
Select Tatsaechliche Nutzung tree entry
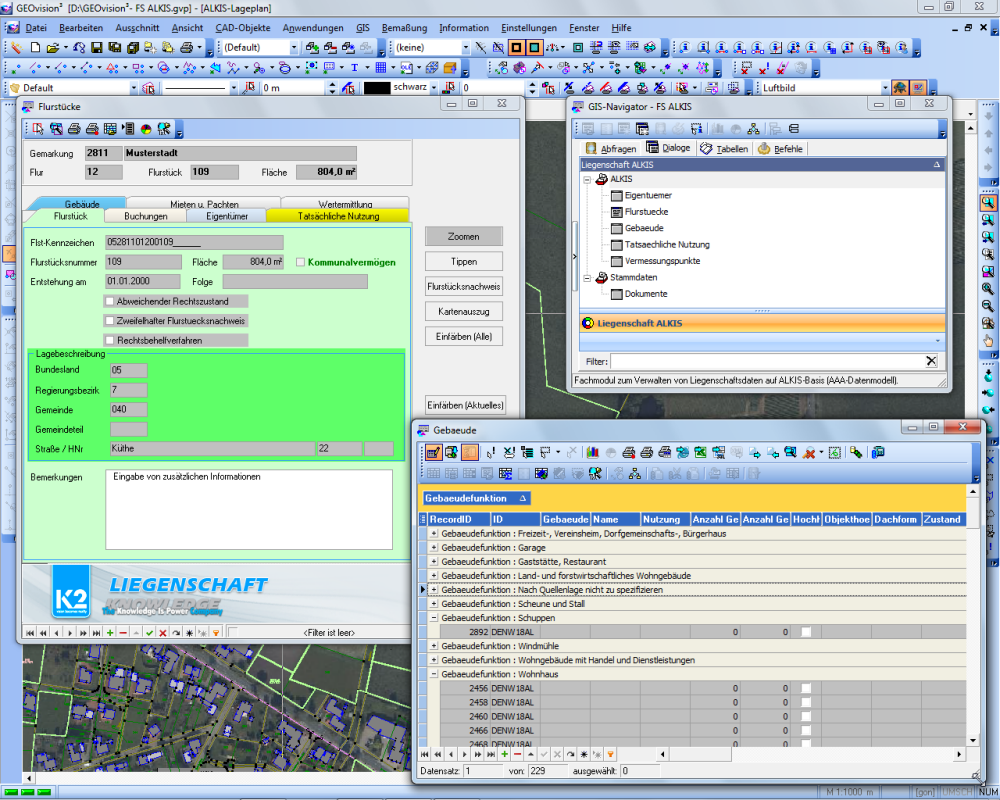pos(666,244)
